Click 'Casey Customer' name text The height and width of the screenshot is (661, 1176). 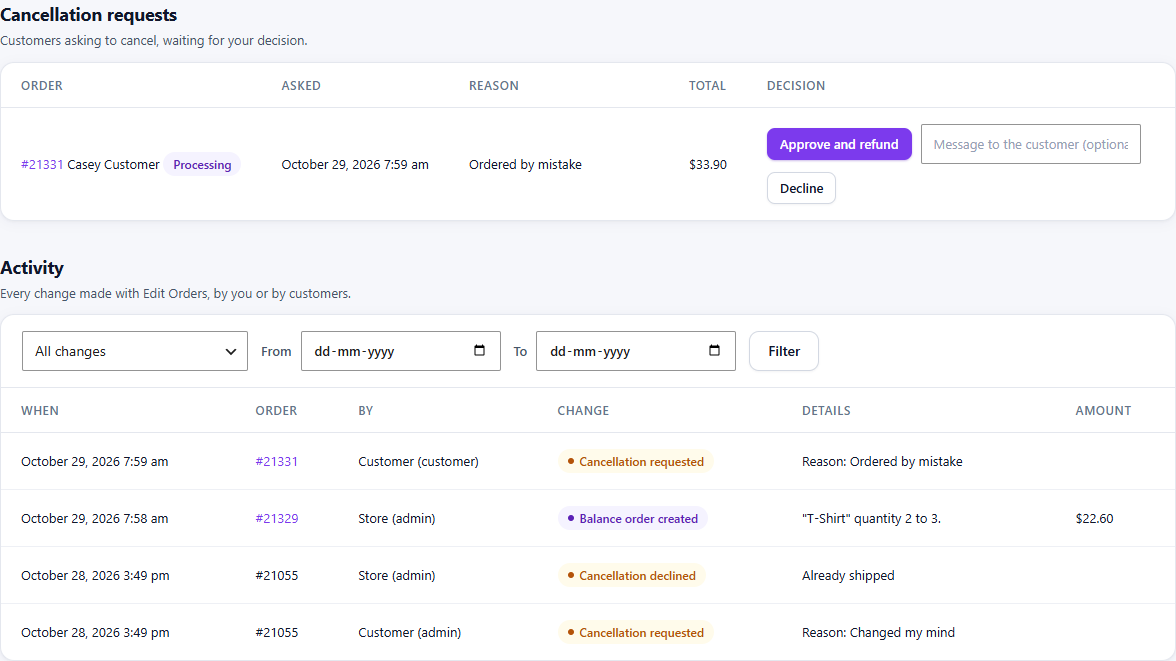click(x=113, y=164)
